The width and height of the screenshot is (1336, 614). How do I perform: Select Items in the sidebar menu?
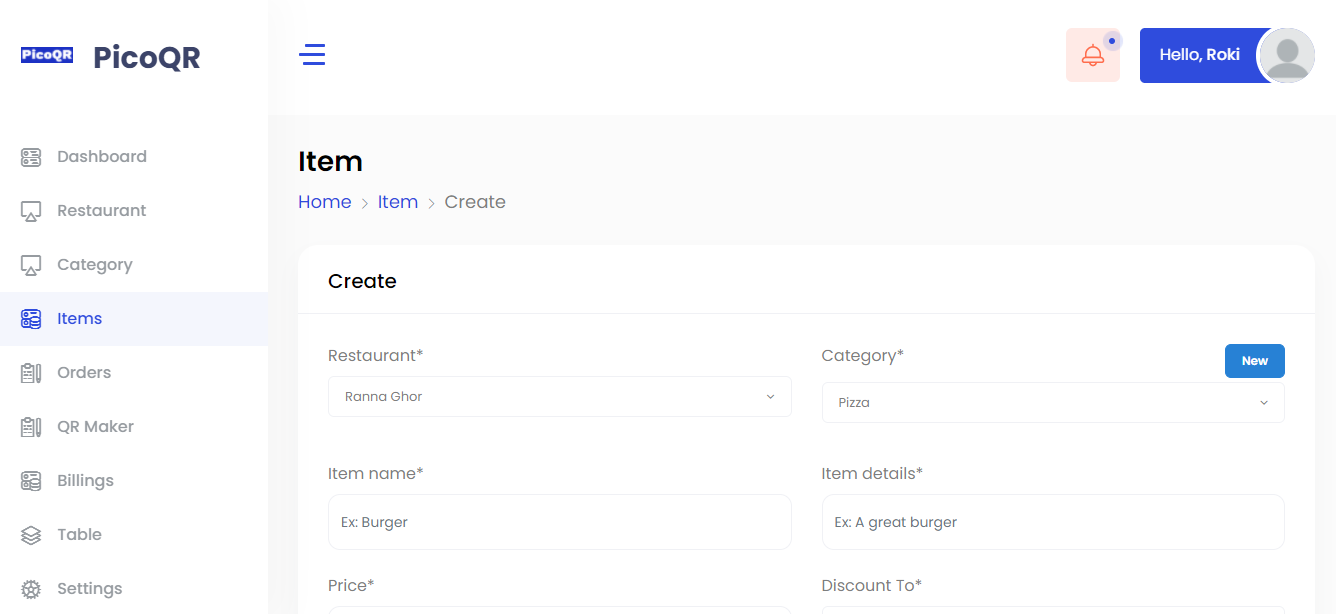click(x=79, y=319)
